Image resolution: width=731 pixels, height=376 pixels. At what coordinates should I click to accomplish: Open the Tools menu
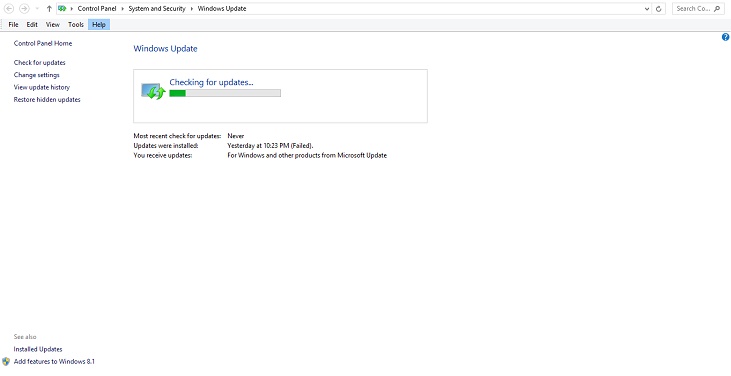[76, 25]
